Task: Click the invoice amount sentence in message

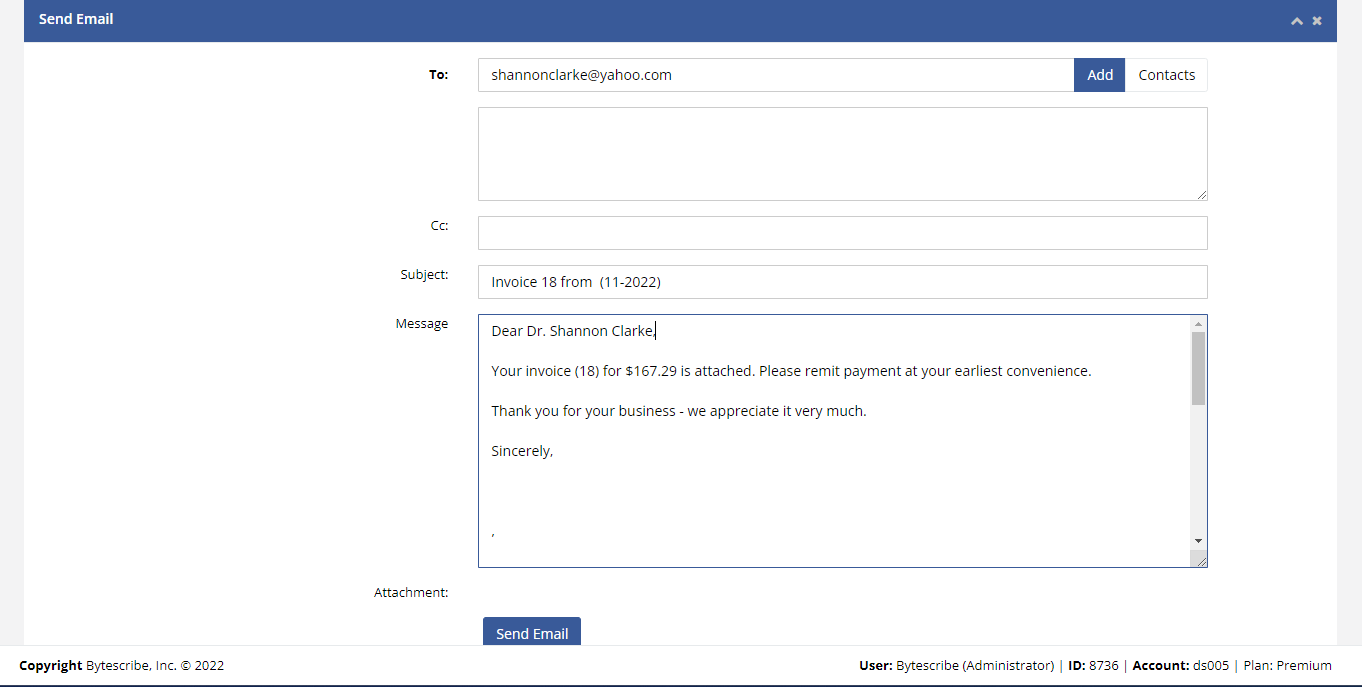Action: (791, 371)
